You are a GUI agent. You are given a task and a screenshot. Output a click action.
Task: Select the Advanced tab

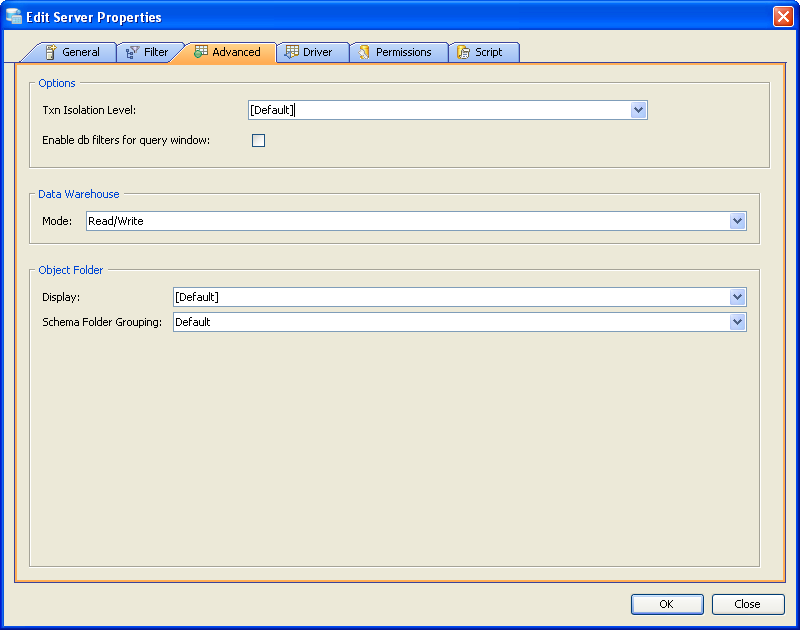[x=228, y=52]
